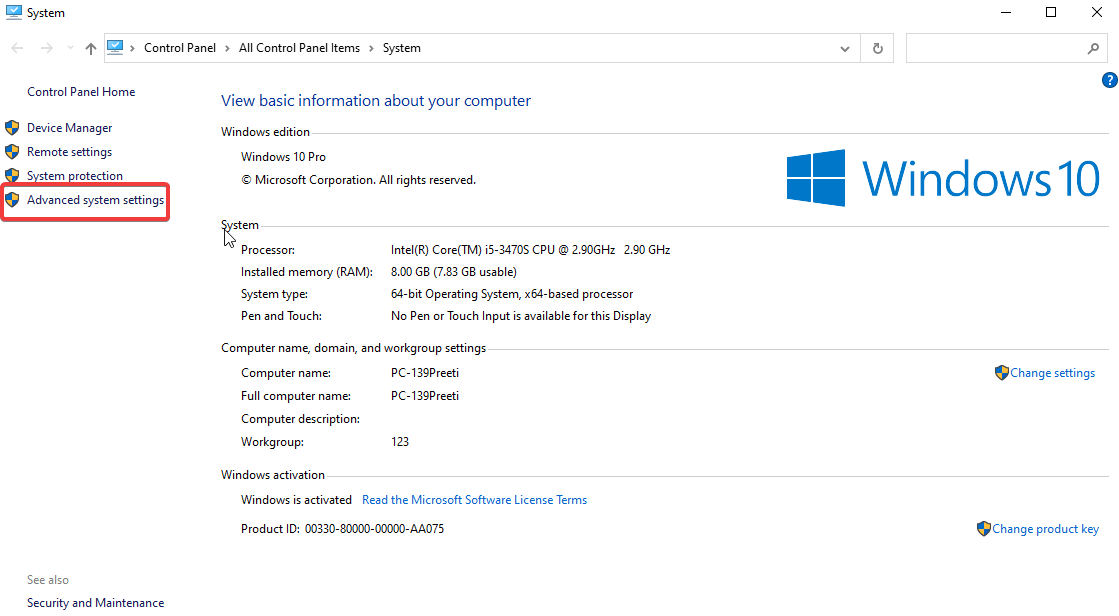Image resolution: width=1119 pixels, height=616 pixels.
Task: Expand the chevron before Control Panel breadcrumb
Action: coord(133,49)
